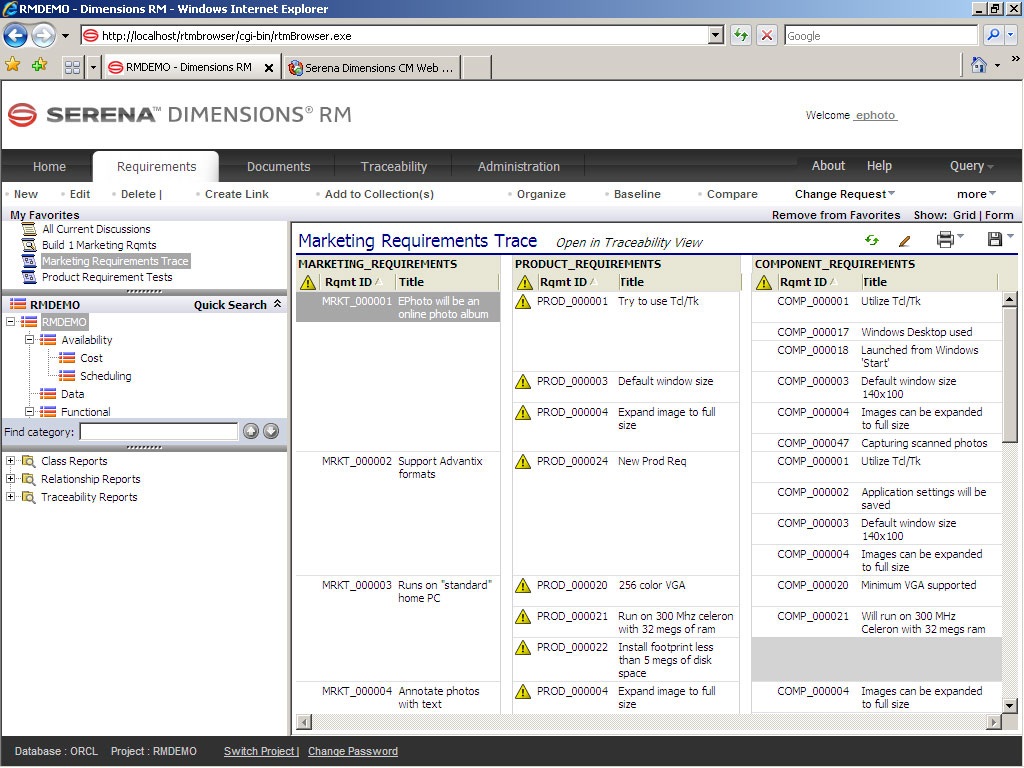1024x768 pixels.
Task: Click the Google search input box
Action: [881, 35]
